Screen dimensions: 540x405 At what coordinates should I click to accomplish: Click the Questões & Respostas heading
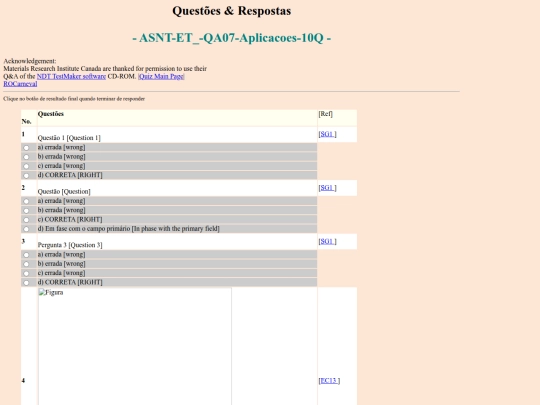point(232,11)
